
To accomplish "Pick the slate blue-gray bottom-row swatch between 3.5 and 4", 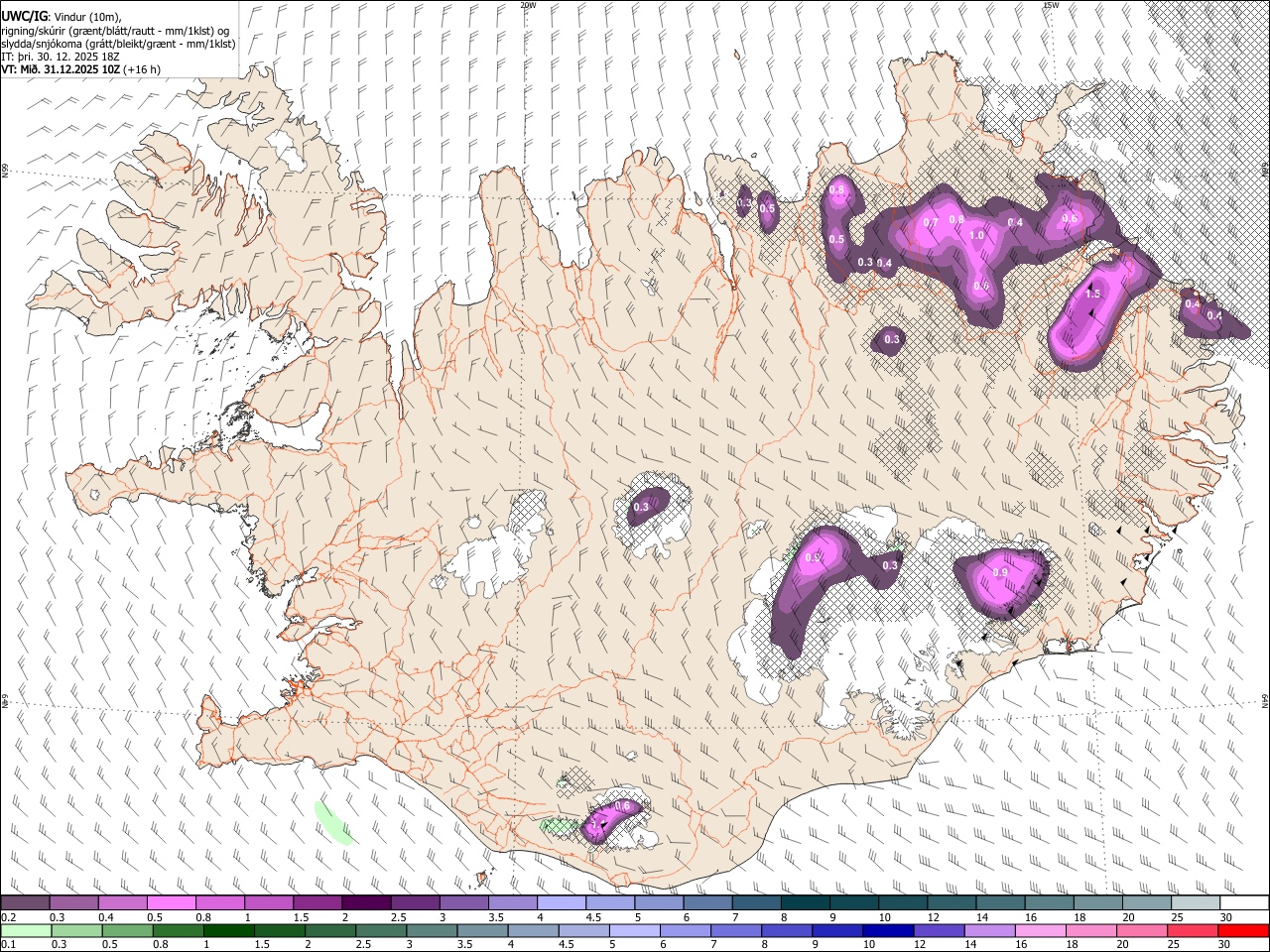I will 483,931.
